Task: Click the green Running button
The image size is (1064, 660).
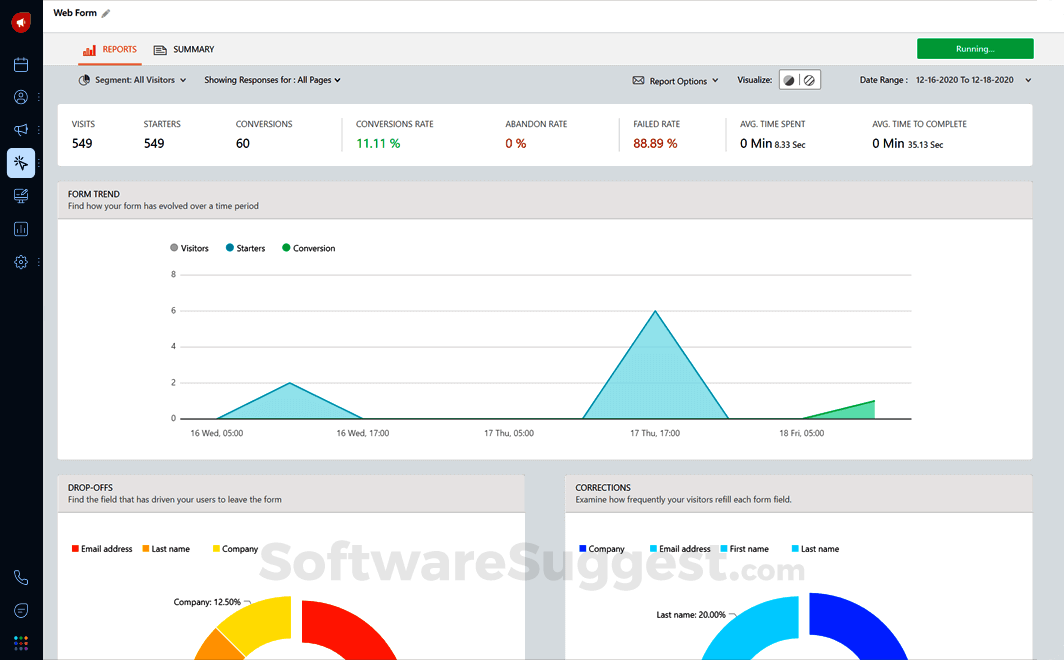Action: point(974,49)
